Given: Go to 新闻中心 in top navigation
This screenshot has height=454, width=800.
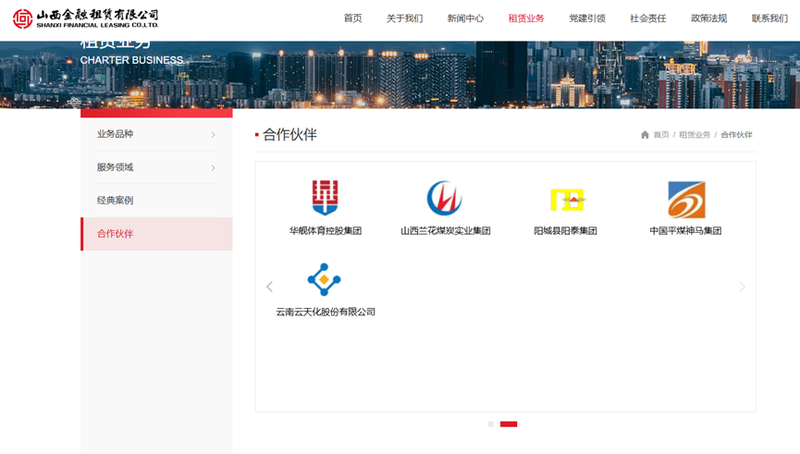Looking at the screenshot, I should [465, 18].
